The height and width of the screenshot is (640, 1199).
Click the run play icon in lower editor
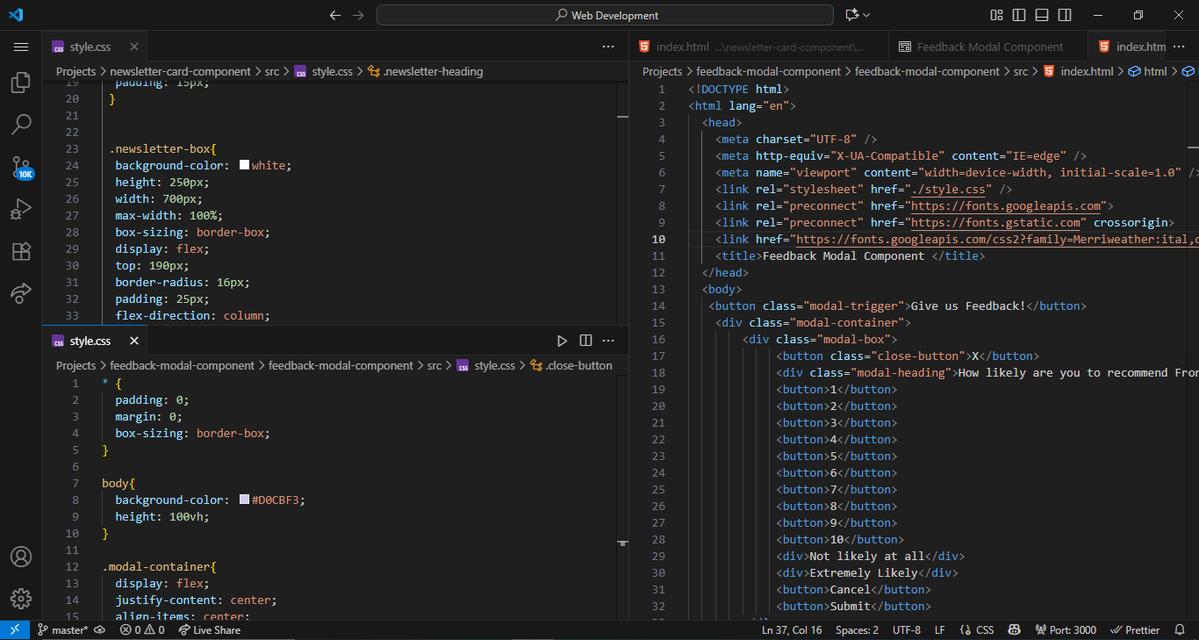coord(562,341)
